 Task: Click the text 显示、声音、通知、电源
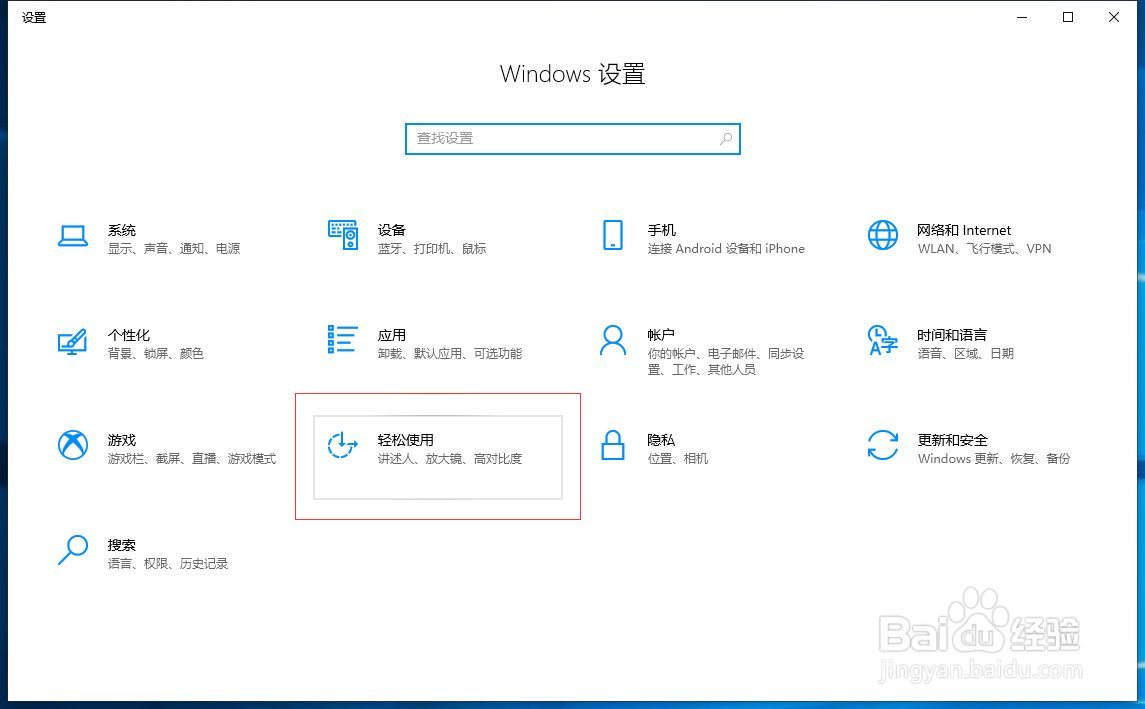[174, 249]
